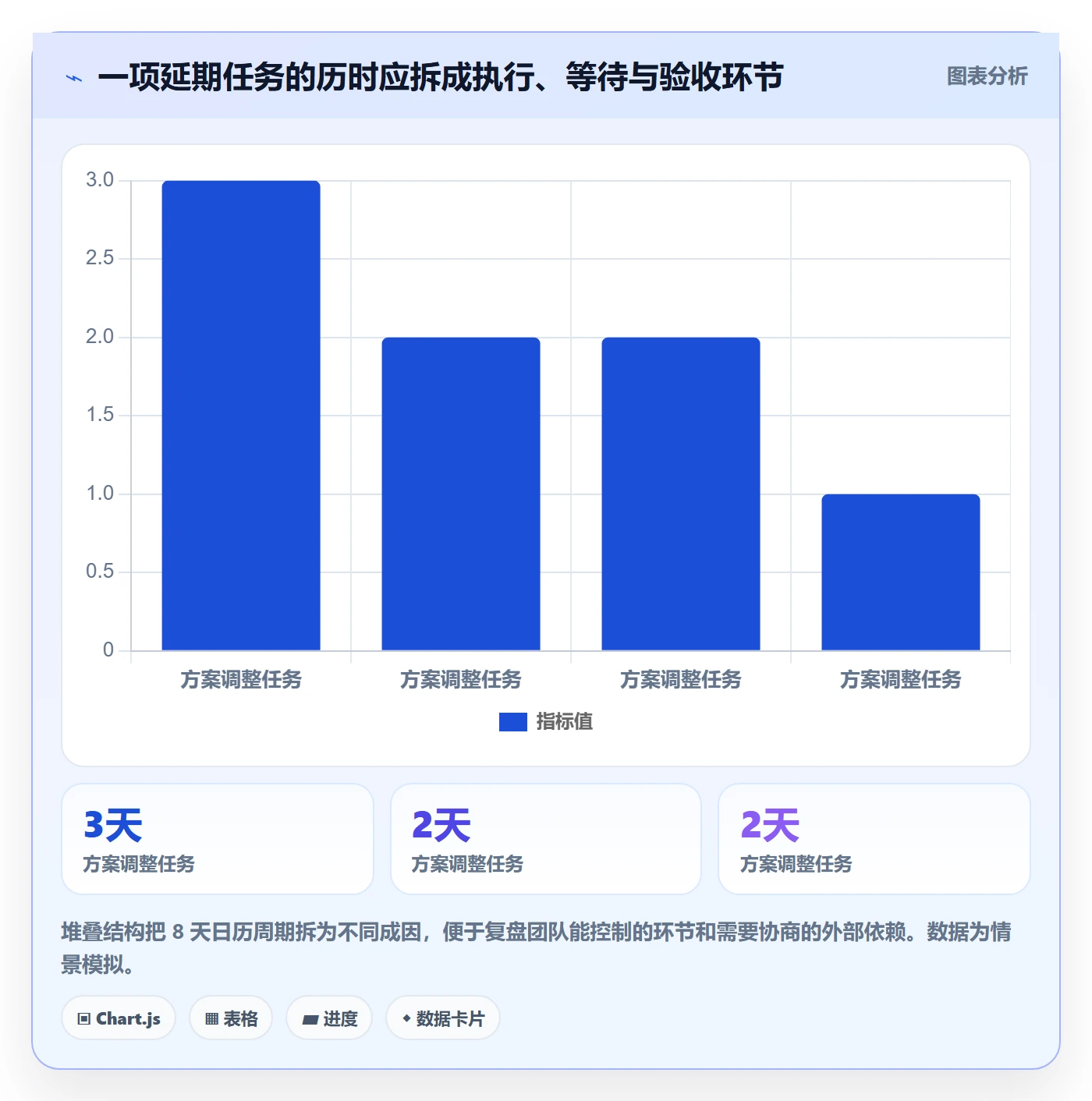This screenshot has height=1101, width=1092.
Task: Toggle the 指标值 legend color box
Action: pyautogui.click(x=512, y=722)
